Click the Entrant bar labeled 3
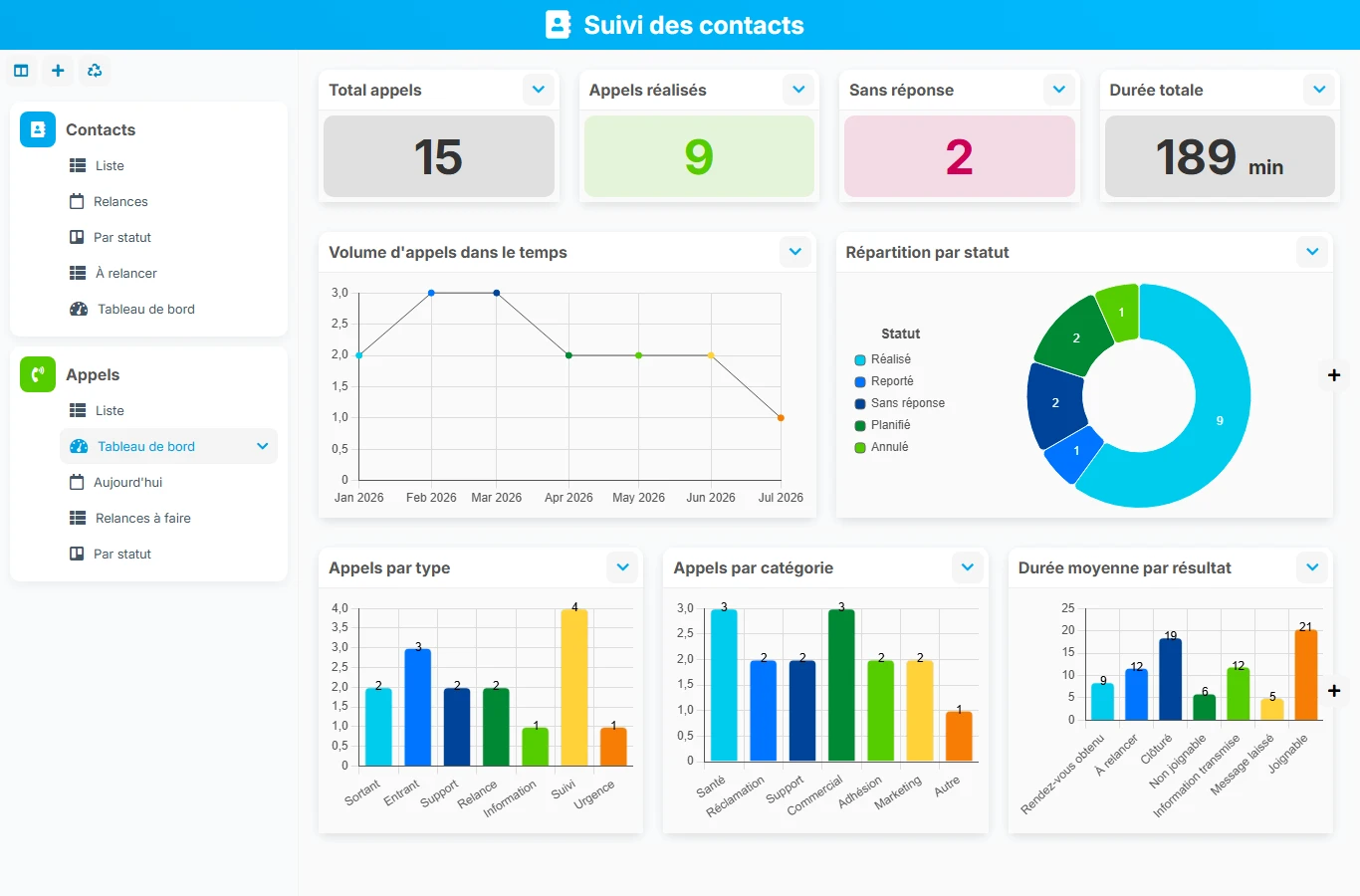Screen dimensions: 1360x896 (x=418, y=707)
